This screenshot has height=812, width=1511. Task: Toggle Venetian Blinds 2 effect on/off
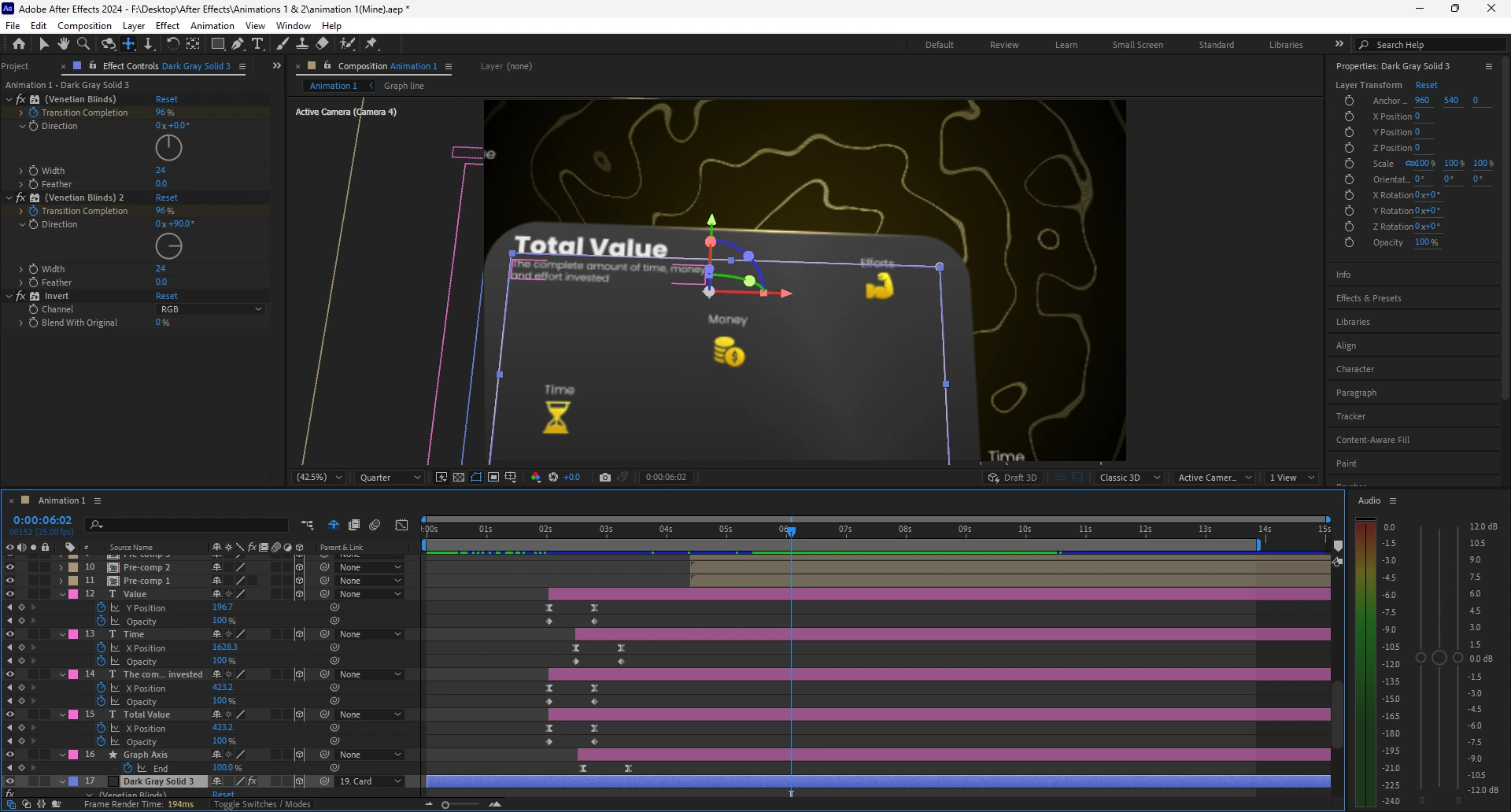[21, 197]
